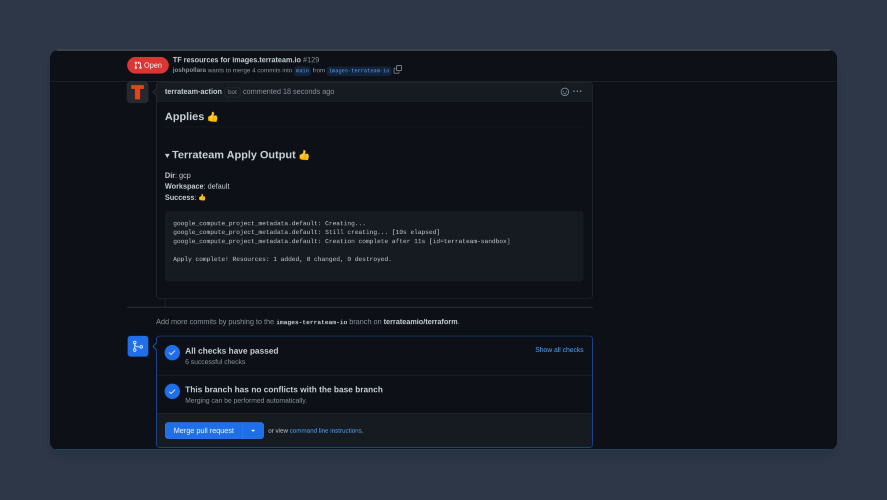Click the 'TF resources for images.terrateam.io' title
The height and width of the screenshot is (500, 887).
pyautogui.click(x=236, y=60)
